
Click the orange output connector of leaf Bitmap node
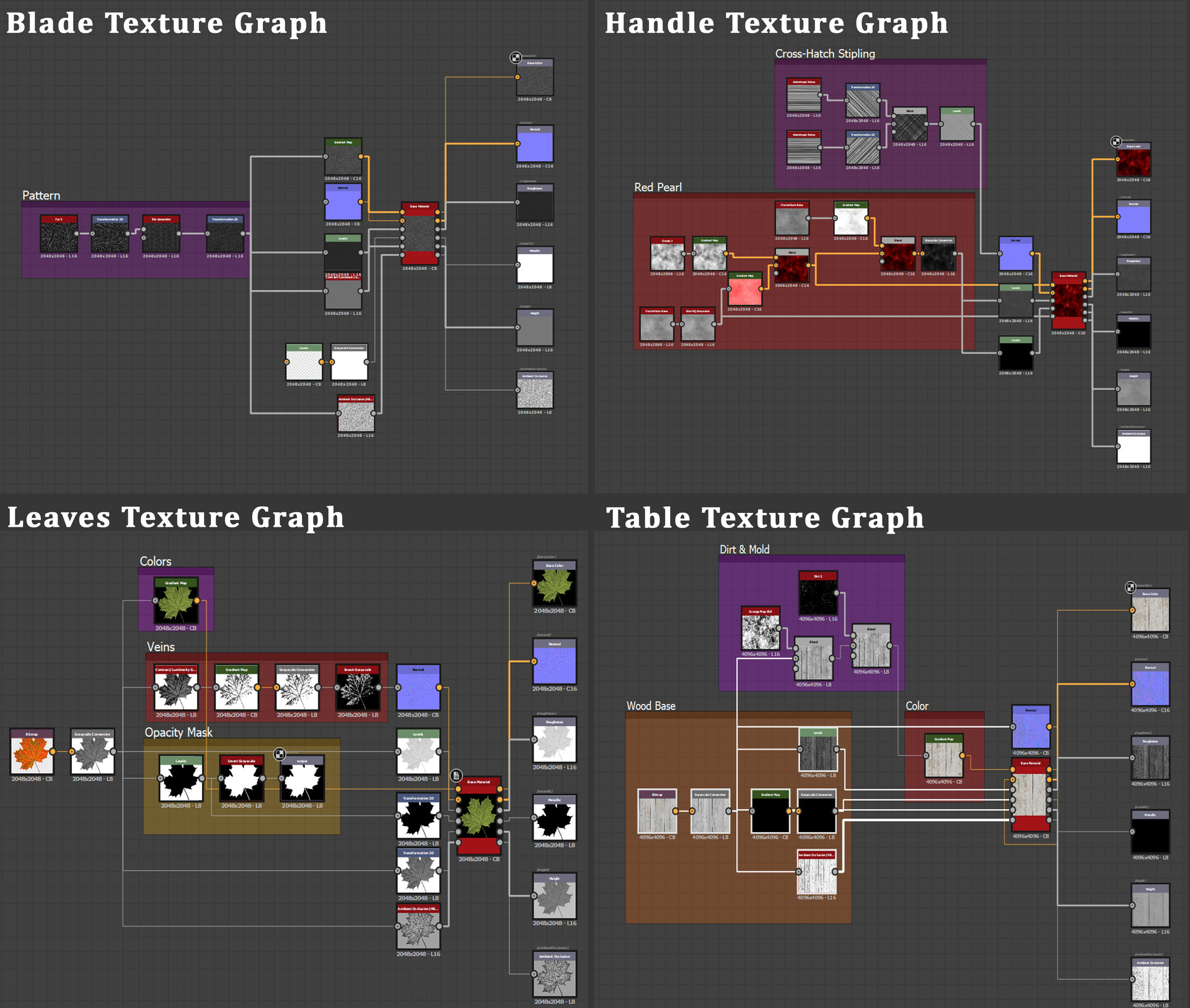(x=53, y=752)
